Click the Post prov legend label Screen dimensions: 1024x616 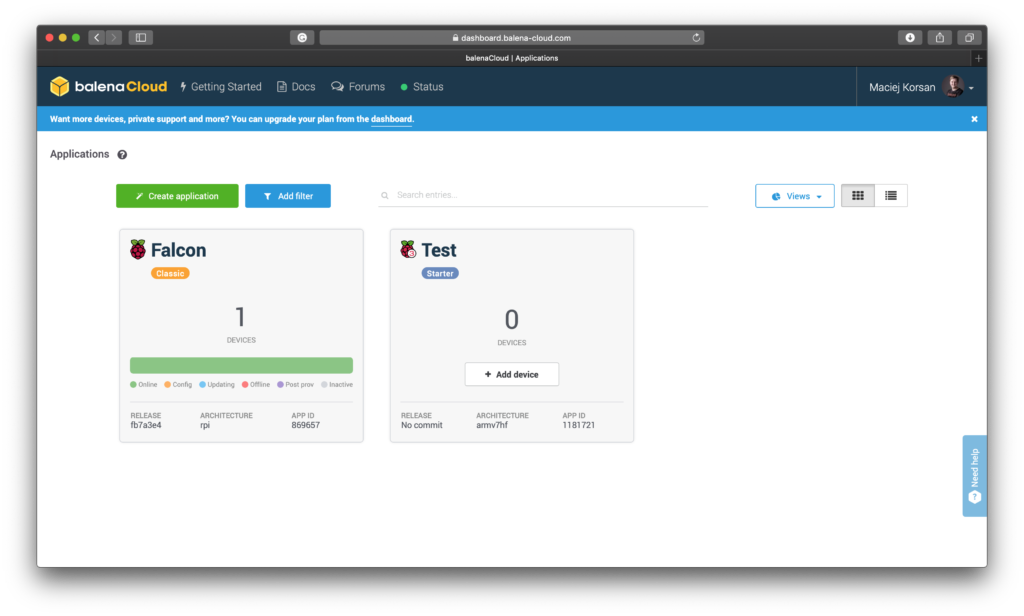click(299, 385)
